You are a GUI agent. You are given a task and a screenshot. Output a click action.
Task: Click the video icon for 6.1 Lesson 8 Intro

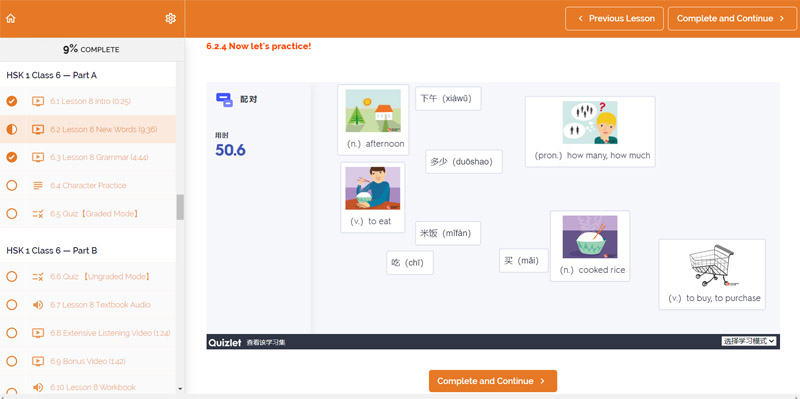click(38, 101)
